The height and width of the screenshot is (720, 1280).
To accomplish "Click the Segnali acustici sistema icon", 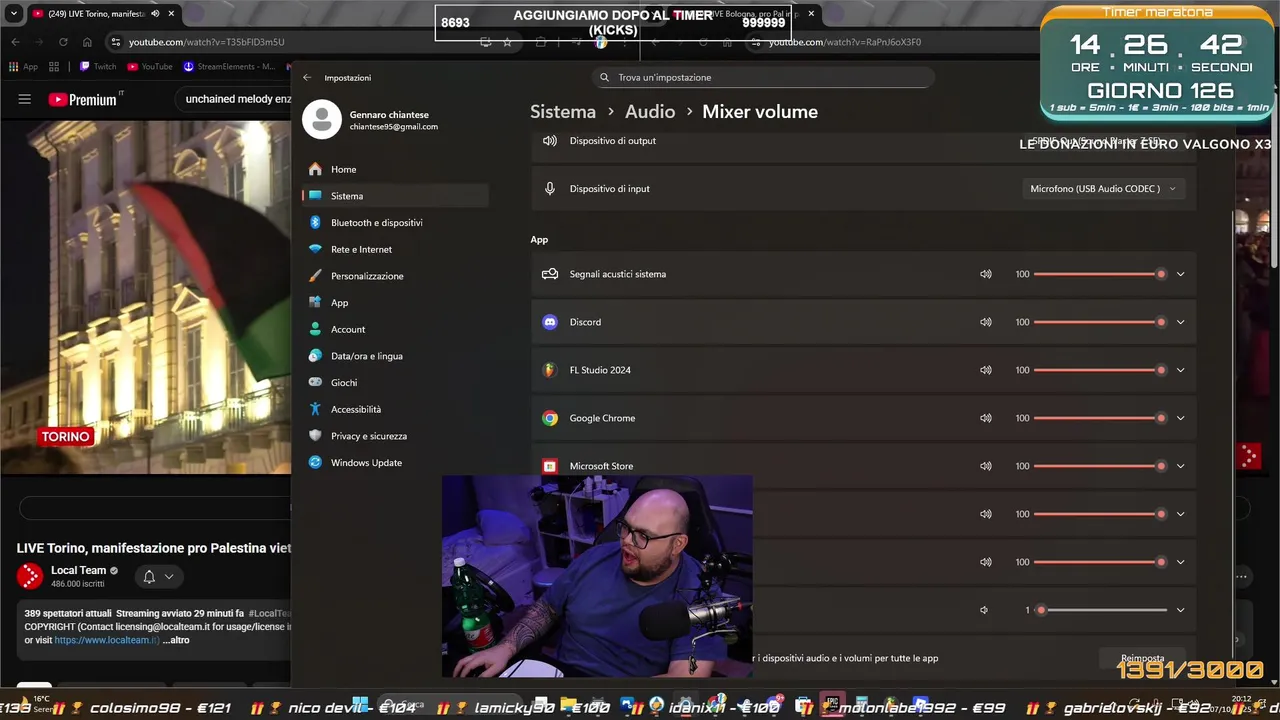I will [x=549, y=274].
